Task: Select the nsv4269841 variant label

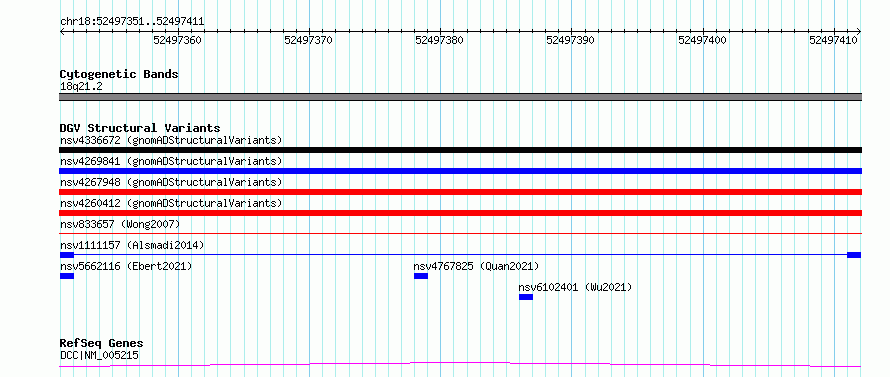Action: click(171, 161)
